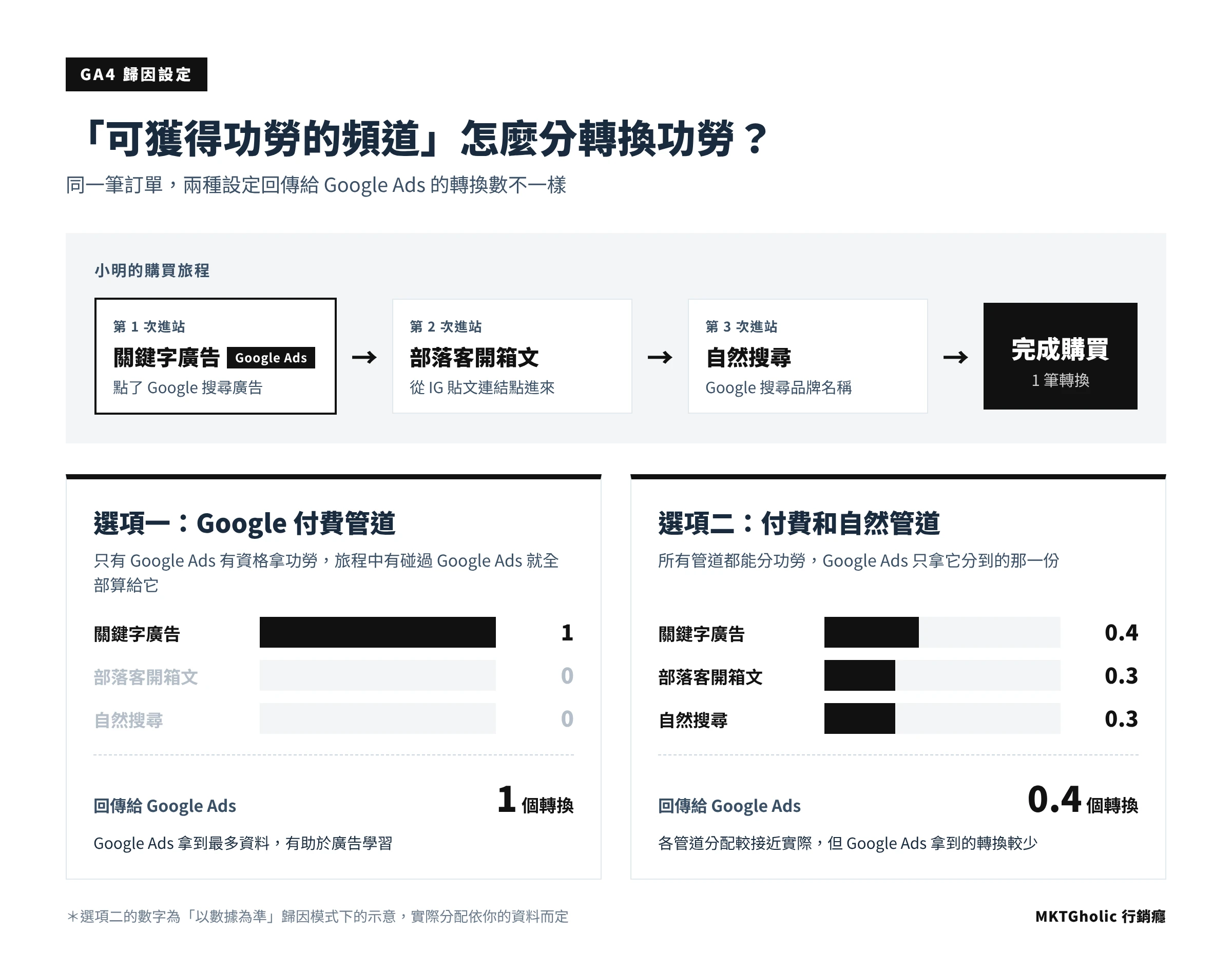Select the '自然搜尋' third visit card
This screenshot has height=972, width=1232.
(807, 356)
